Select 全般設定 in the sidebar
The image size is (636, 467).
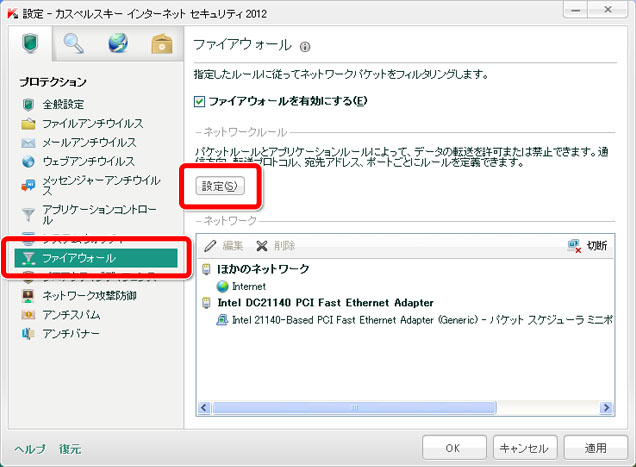click(x=63, y=105)
